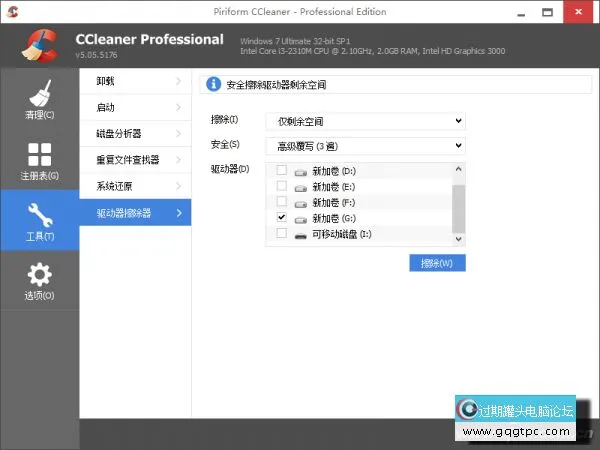
Task: Click the removable disk icon for 可移动磁盘 (I:)
Action: pyautogui.click(x=301, y=235)
